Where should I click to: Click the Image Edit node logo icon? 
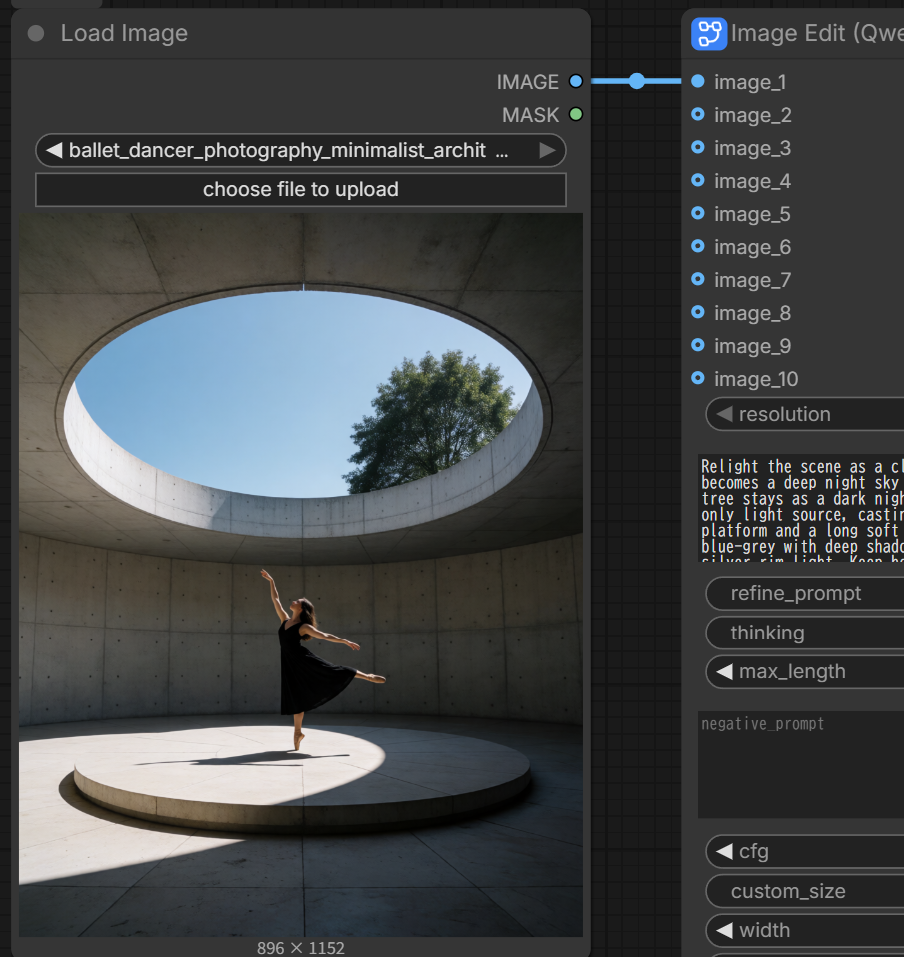(709, 34)
